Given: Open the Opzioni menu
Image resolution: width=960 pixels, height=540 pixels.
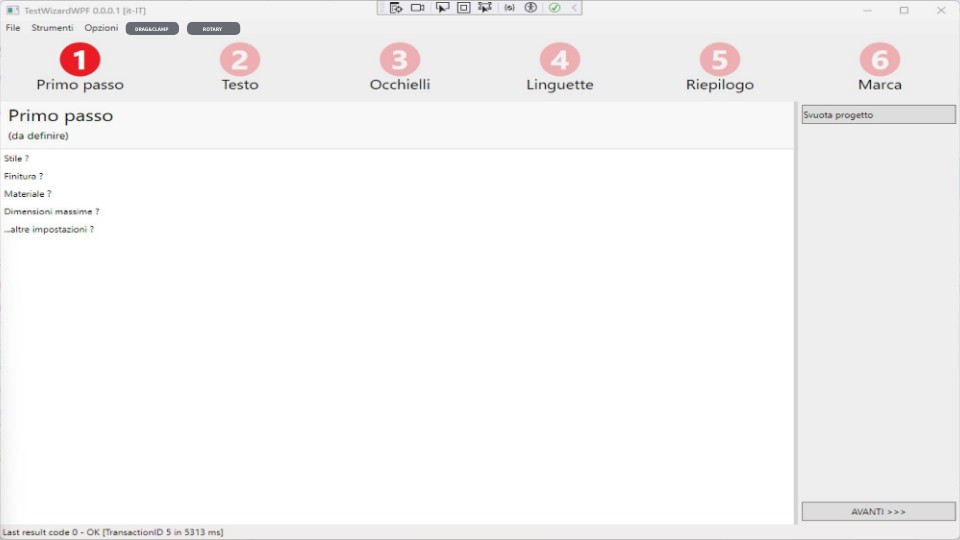Looking at the screenshot, I should (101, 28).
